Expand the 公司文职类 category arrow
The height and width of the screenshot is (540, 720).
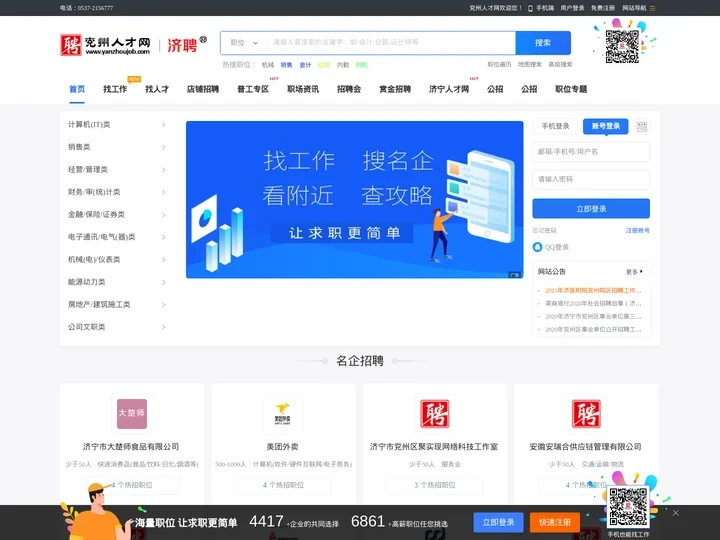pos(163,327)
